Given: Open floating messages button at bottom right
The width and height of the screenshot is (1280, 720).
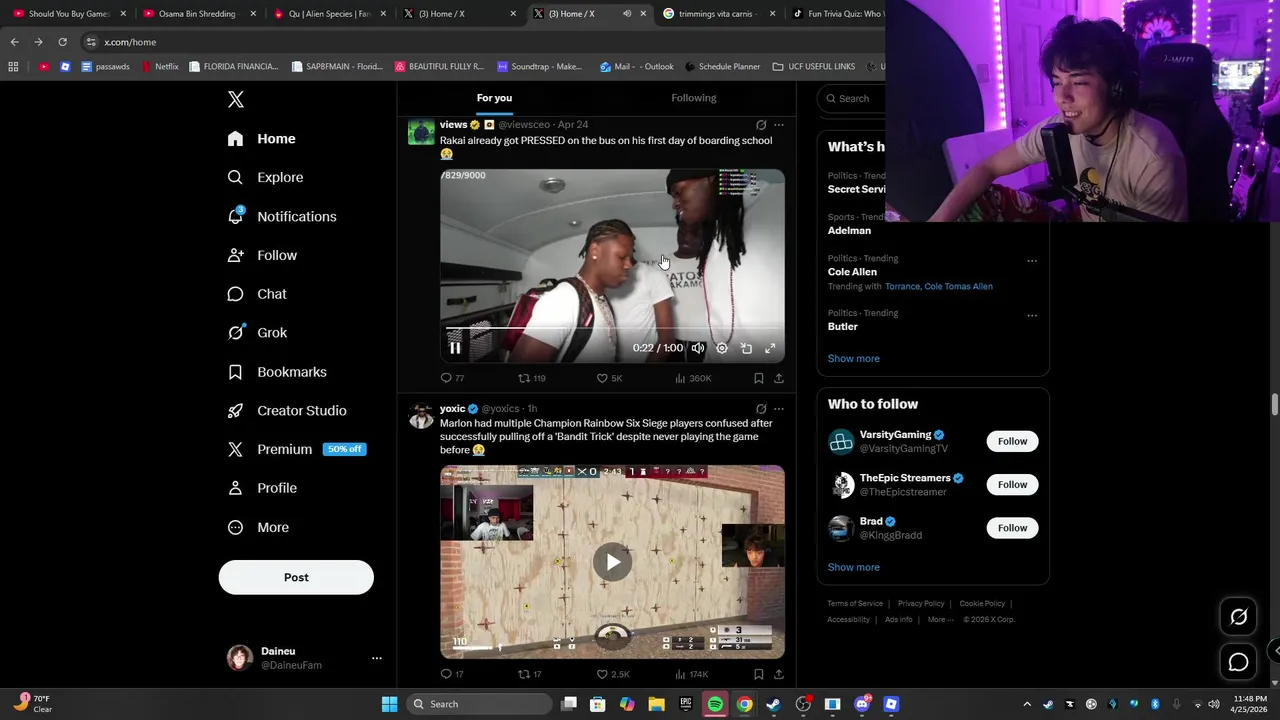Looking at the screenshot, I should pyautogui.click(x=1238, y=662).
